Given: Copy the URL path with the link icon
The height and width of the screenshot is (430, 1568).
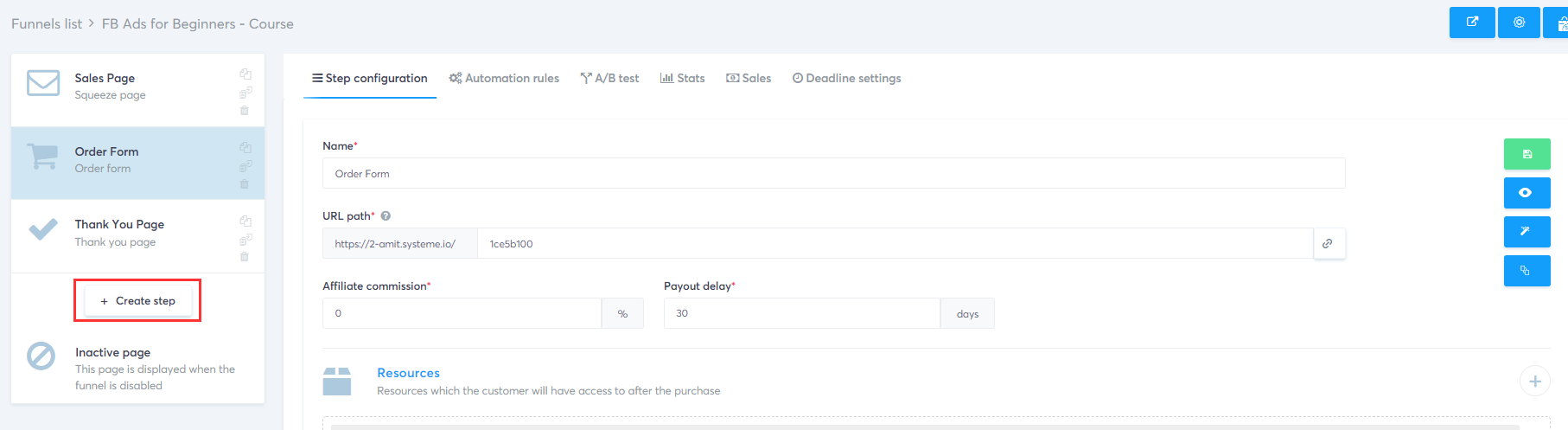Looking at the screenshot, I should 1328,243.
